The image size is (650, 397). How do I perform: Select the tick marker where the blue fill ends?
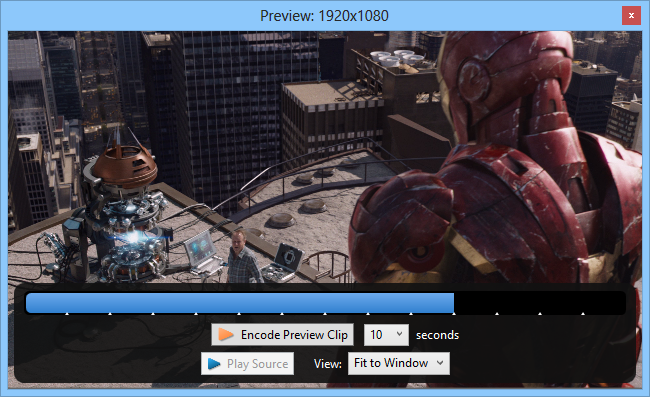(454, 314)
